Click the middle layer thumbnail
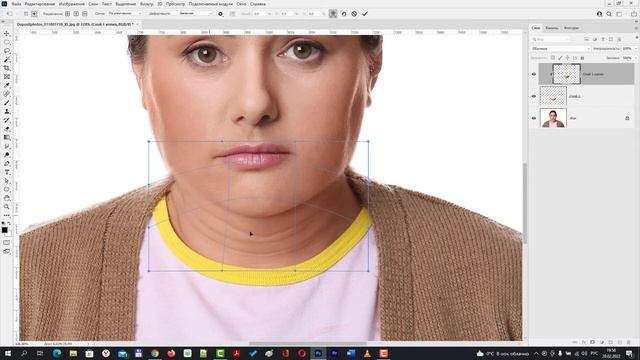This screenshot has height=360, width=640. point(553,96)
